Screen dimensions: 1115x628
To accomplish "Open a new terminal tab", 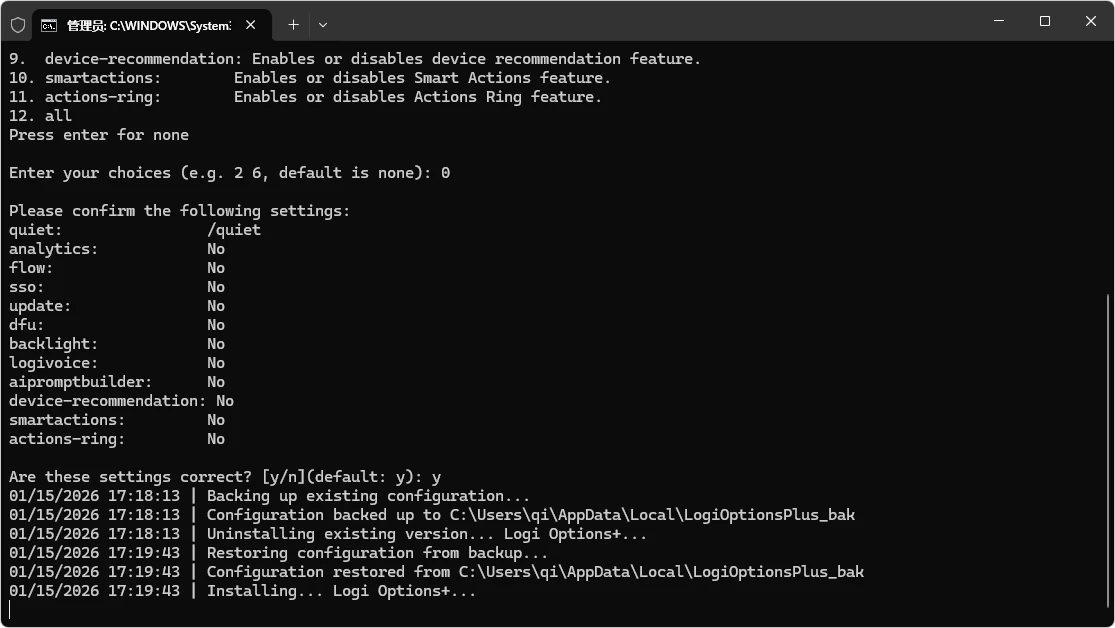I will point(293,24).
